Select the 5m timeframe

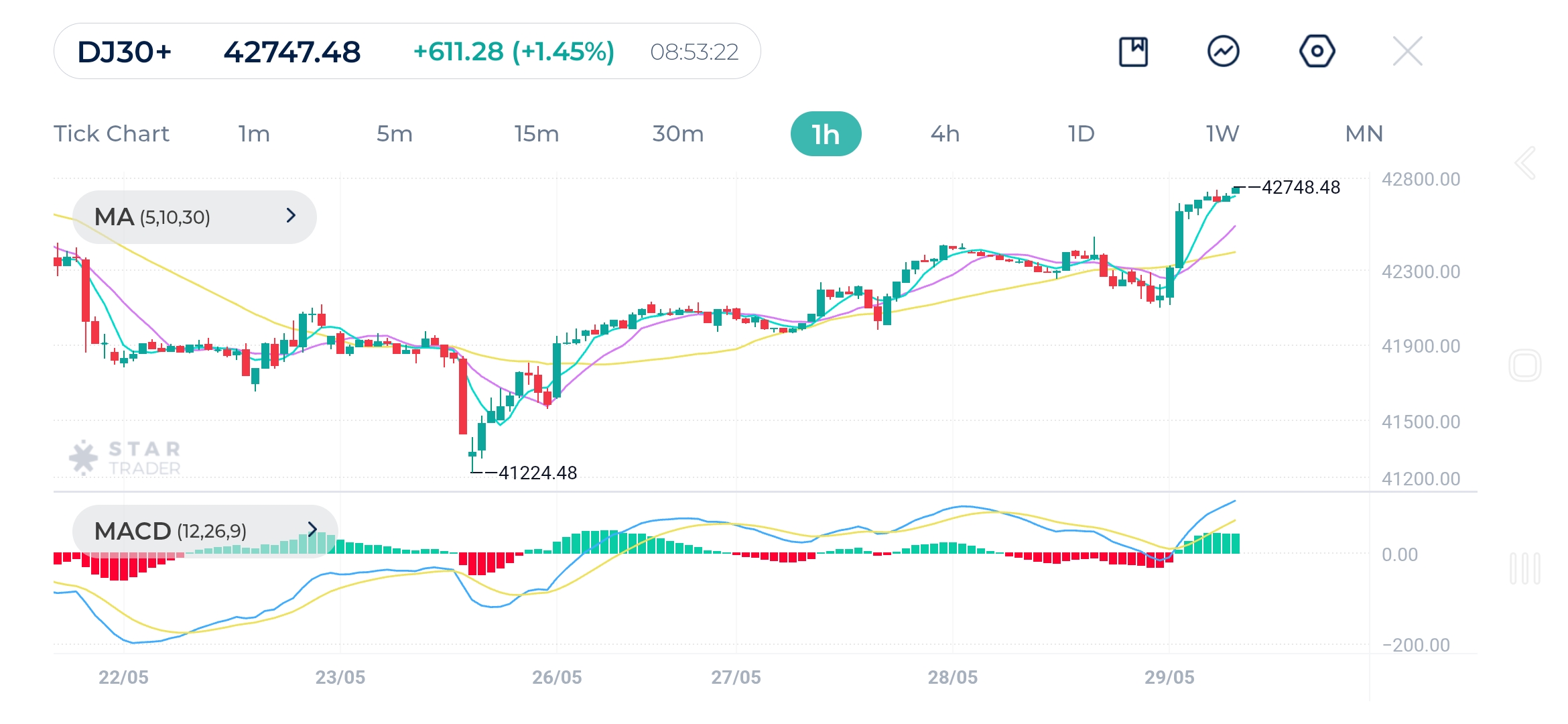pos(394,134)
